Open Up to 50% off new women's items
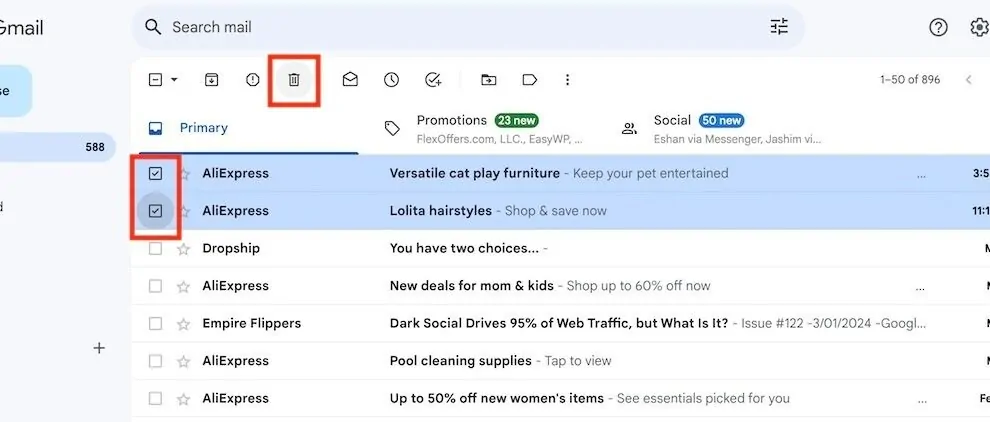Image resolution: width=990 pixels, height=422 pixels. [496, 399]
